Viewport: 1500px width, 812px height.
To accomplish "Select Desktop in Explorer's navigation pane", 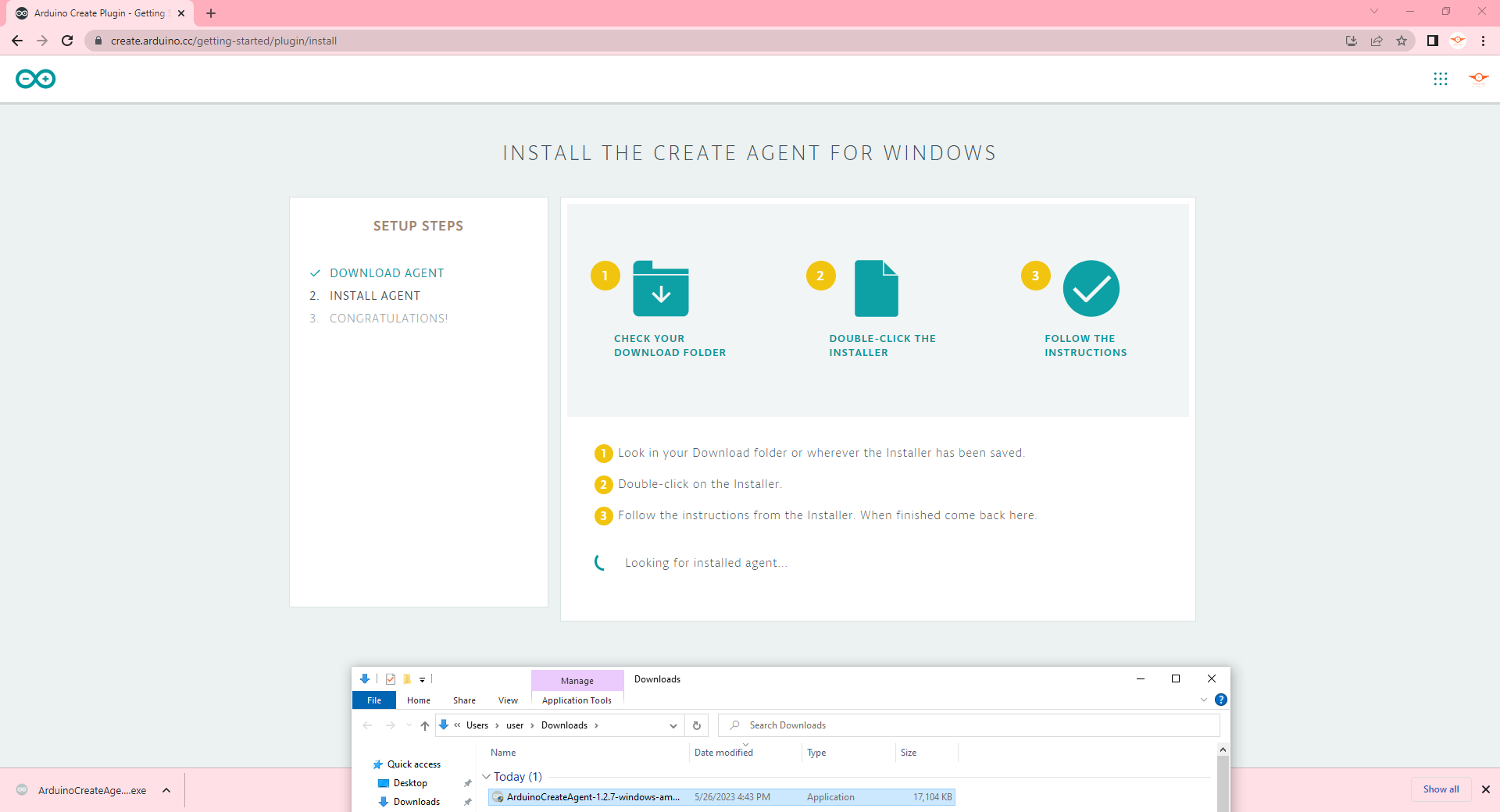I will click(x=410, y=783).
